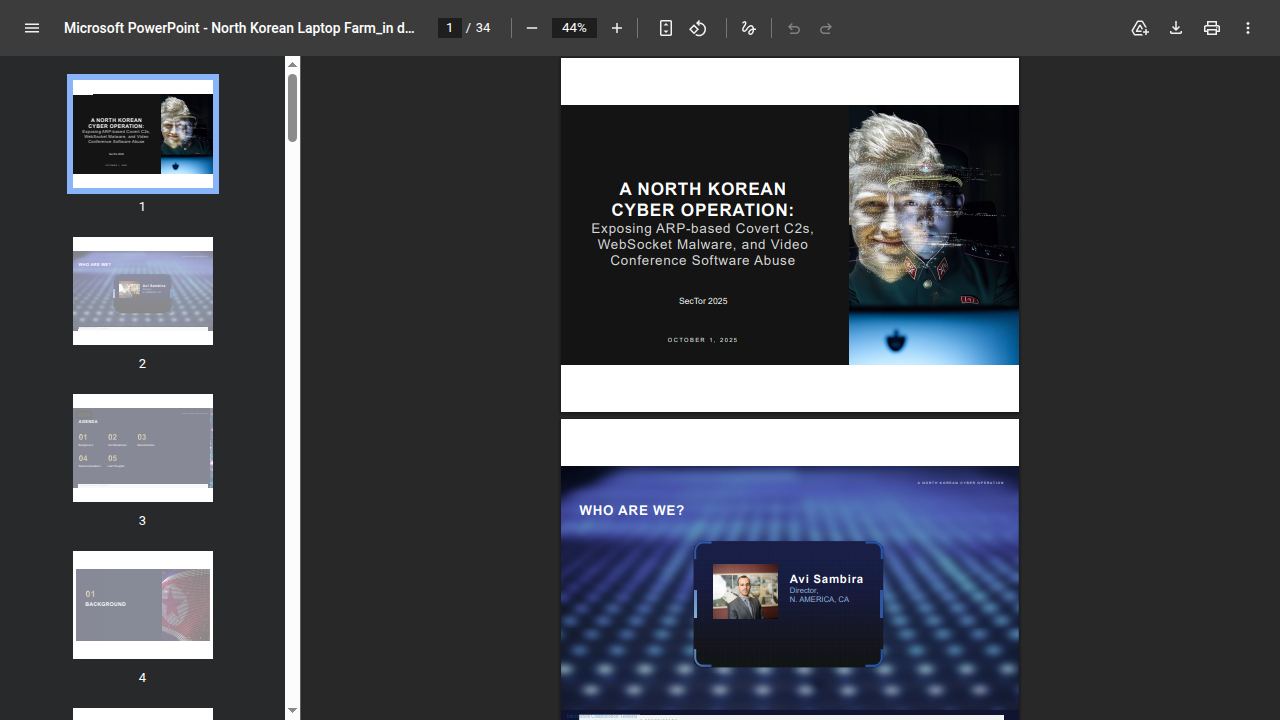Viewport: 1280px width, 720px height.
Task: Click the soldier image on the title slide
Action: [934, 235]
